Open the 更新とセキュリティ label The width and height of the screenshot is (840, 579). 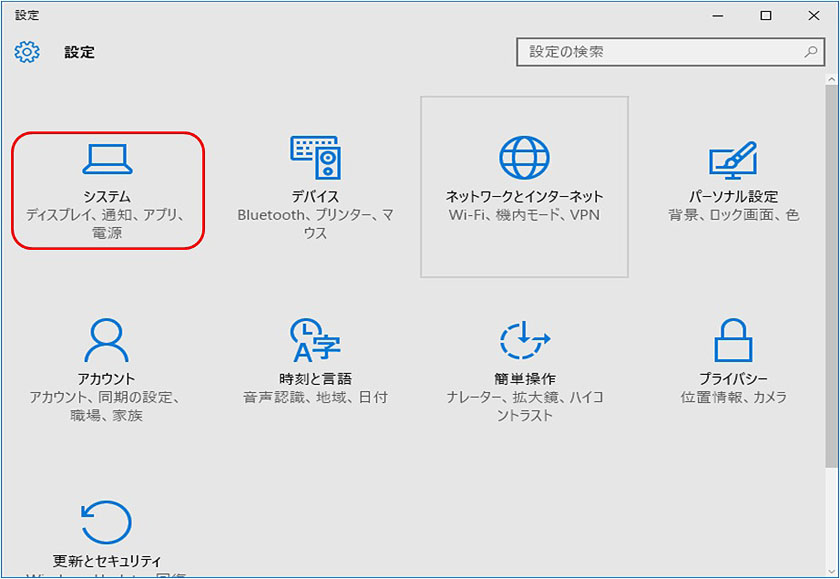tap(107, 561)
